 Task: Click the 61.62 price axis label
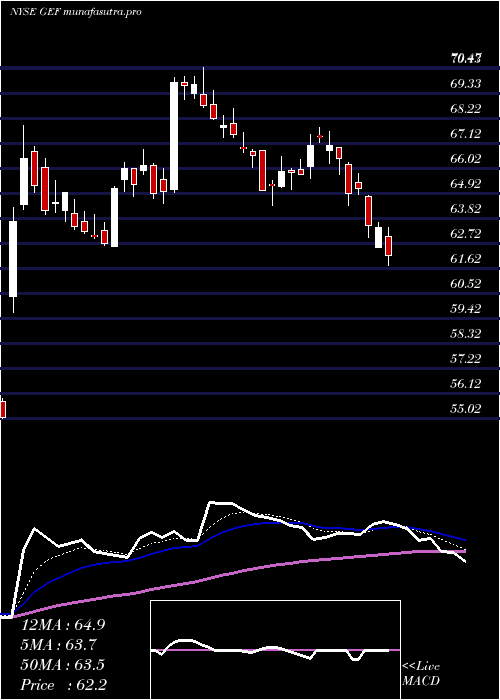pos(466,258)
